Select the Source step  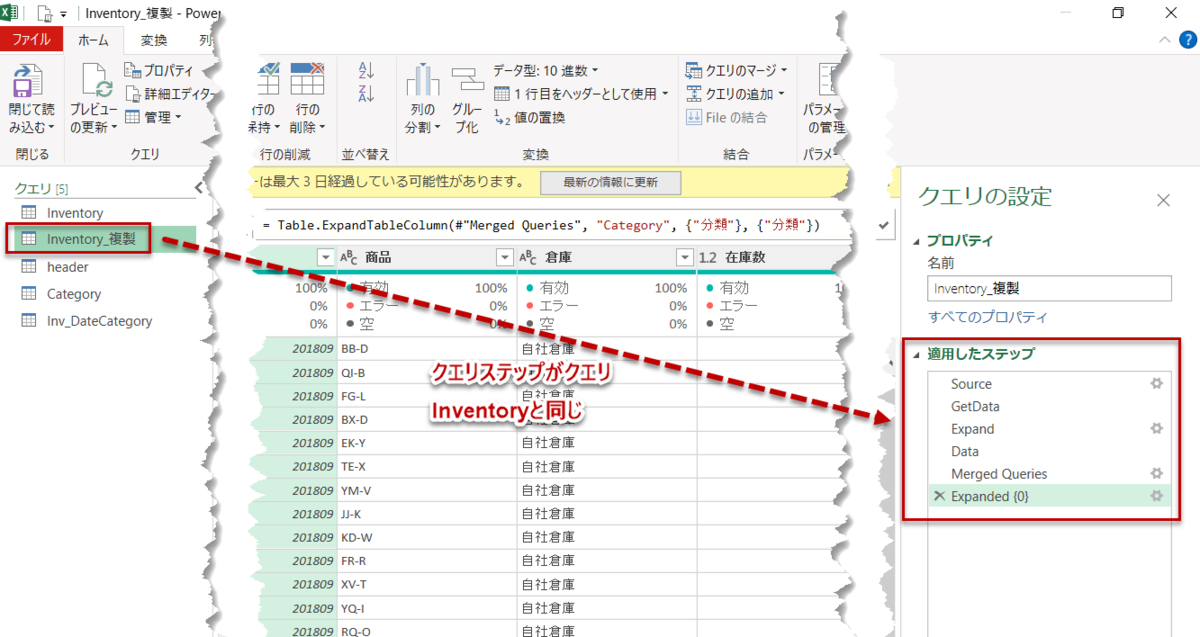[971, 384]
